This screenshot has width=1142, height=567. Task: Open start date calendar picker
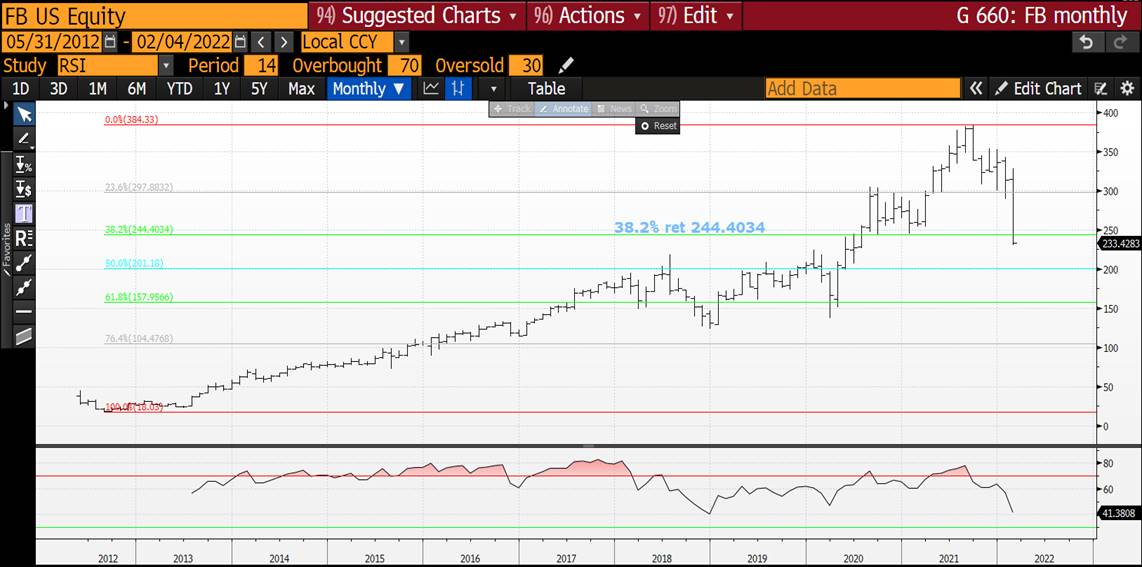pyautogui.click(x=110, y=41)
